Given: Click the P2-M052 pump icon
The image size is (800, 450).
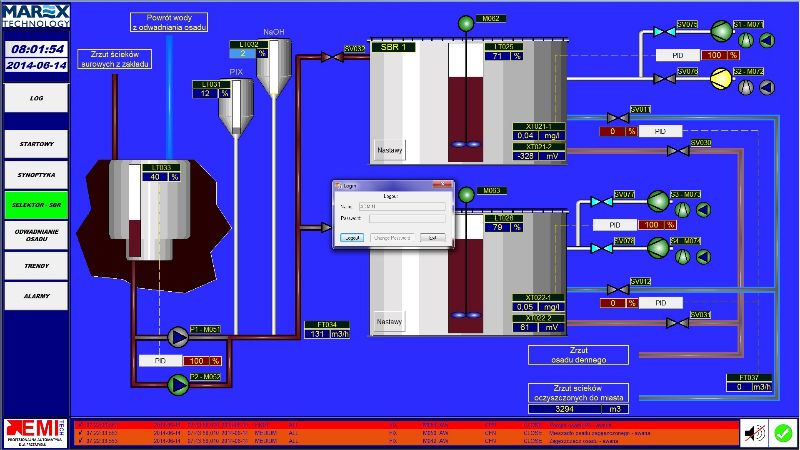Looking at the screenshot, I should pos(179,380).
